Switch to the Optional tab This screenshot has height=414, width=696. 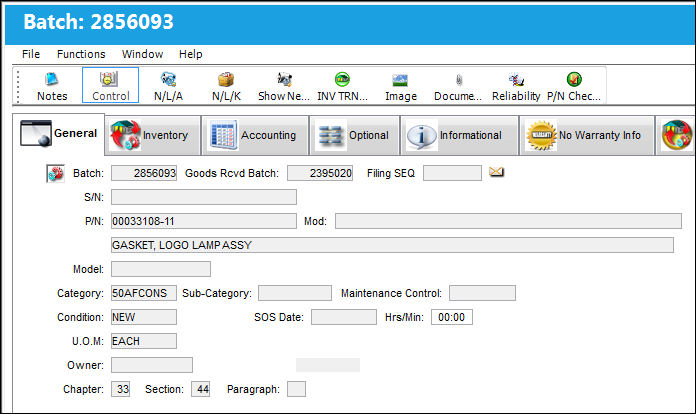point(354,135)
